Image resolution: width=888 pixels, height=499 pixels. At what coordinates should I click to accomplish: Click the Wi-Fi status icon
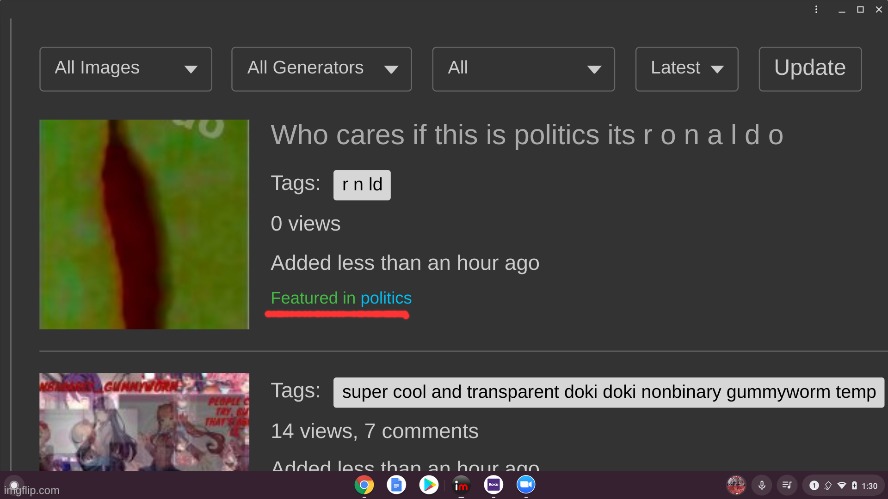click(x=842, y=485)
